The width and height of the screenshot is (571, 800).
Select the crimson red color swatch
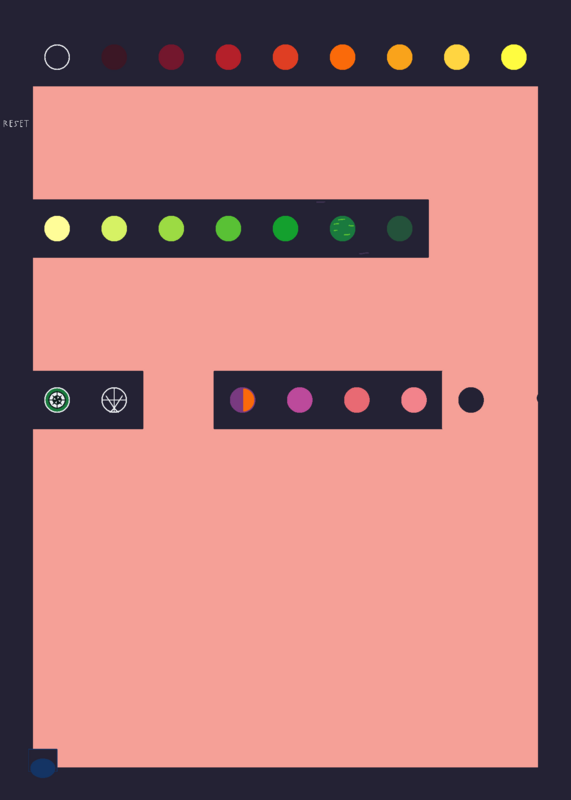click(229, 57)
